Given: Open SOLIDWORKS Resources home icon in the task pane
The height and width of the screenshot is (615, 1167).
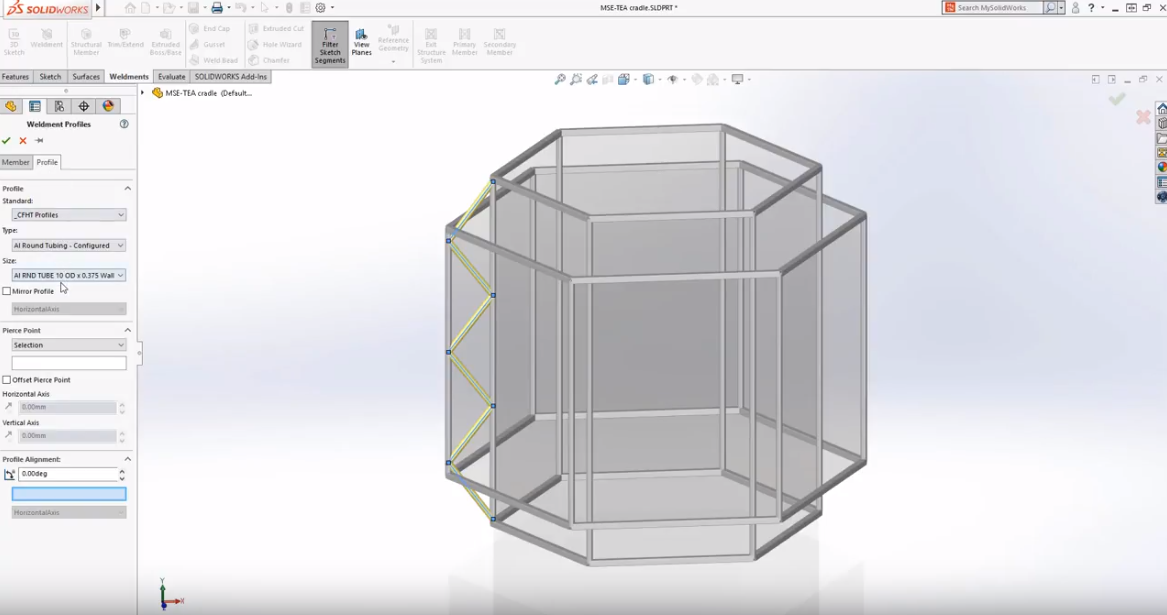Looking at the screenshot, I should [x=1162, y=109].
